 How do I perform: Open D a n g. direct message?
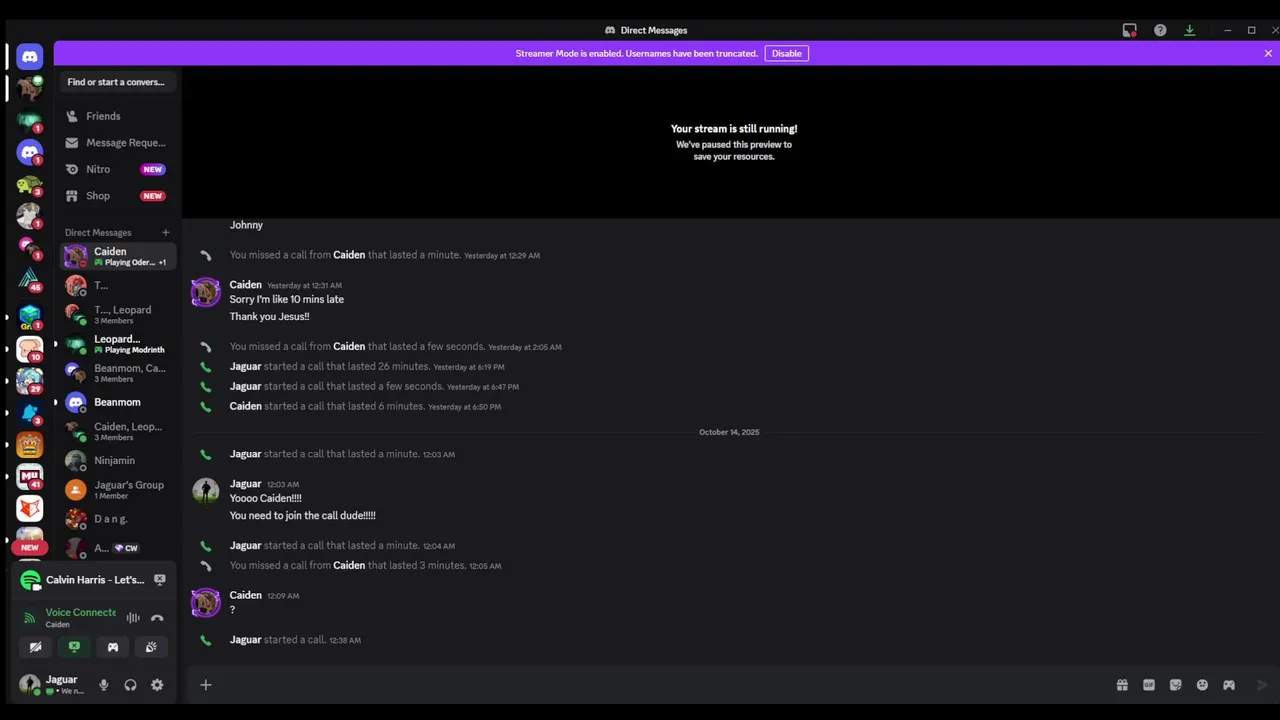[x=118, y=519]
